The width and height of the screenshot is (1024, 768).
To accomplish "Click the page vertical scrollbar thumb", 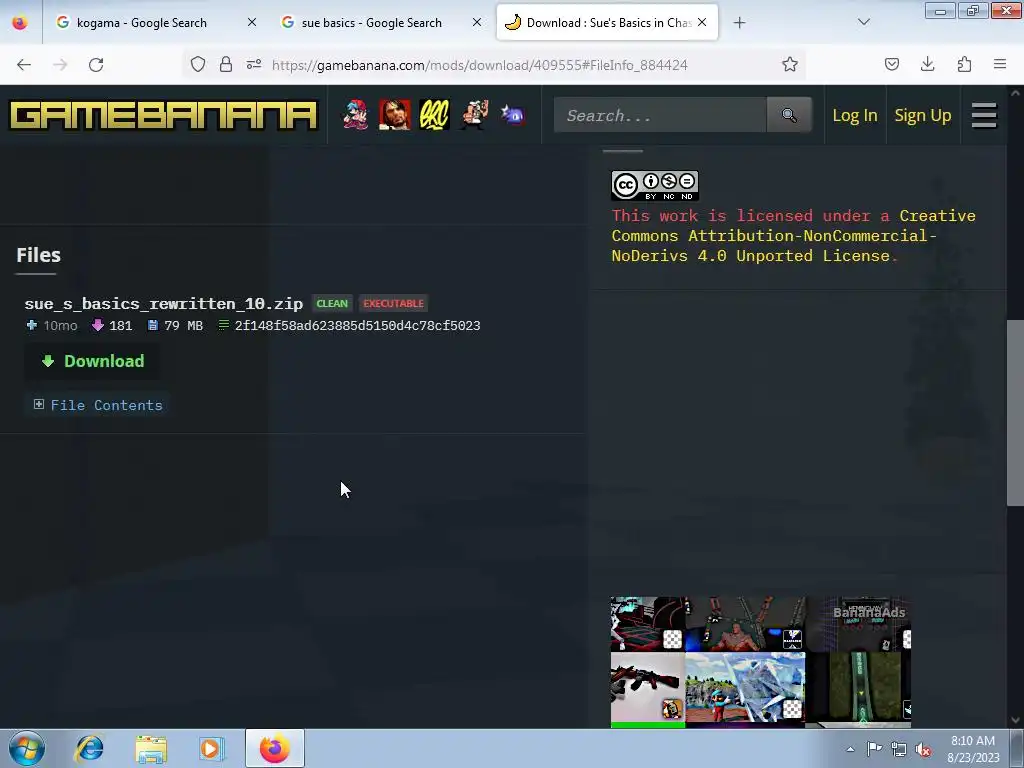I will [1015, 413].
